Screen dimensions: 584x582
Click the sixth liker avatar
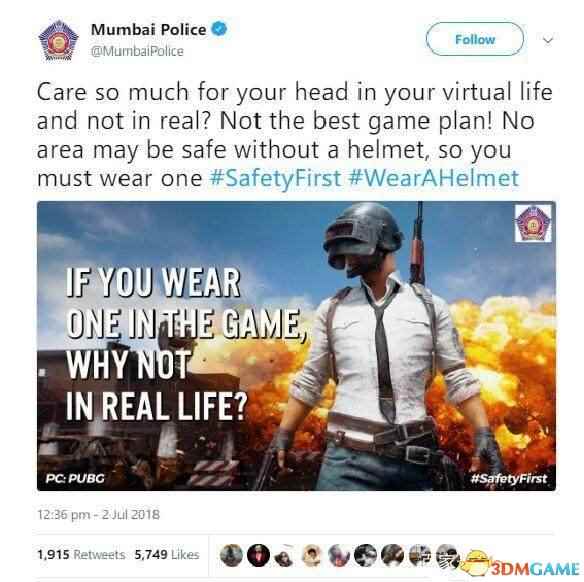coord(365,555)
